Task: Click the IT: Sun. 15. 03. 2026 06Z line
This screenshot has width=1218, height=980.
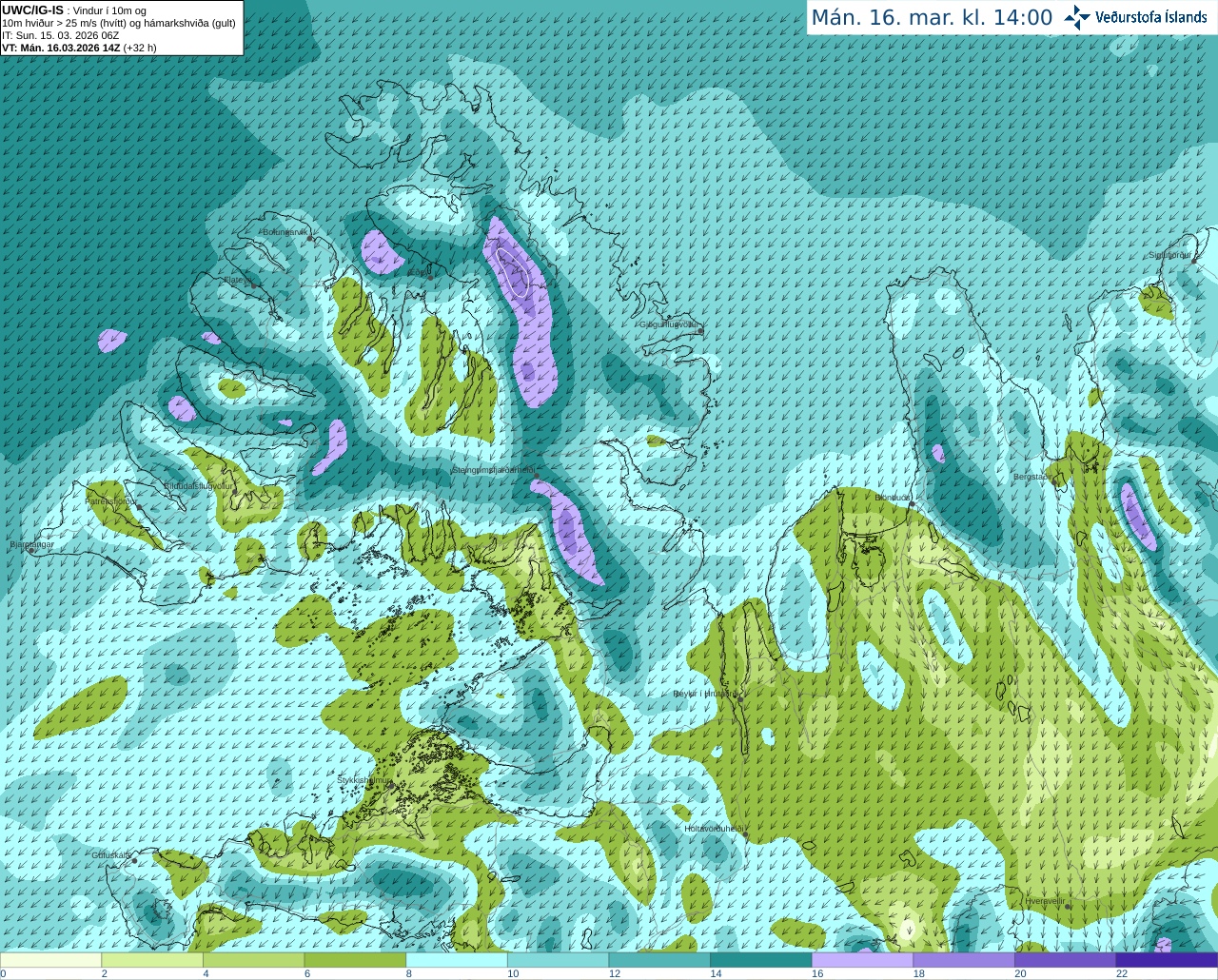Action: point(60,35)
